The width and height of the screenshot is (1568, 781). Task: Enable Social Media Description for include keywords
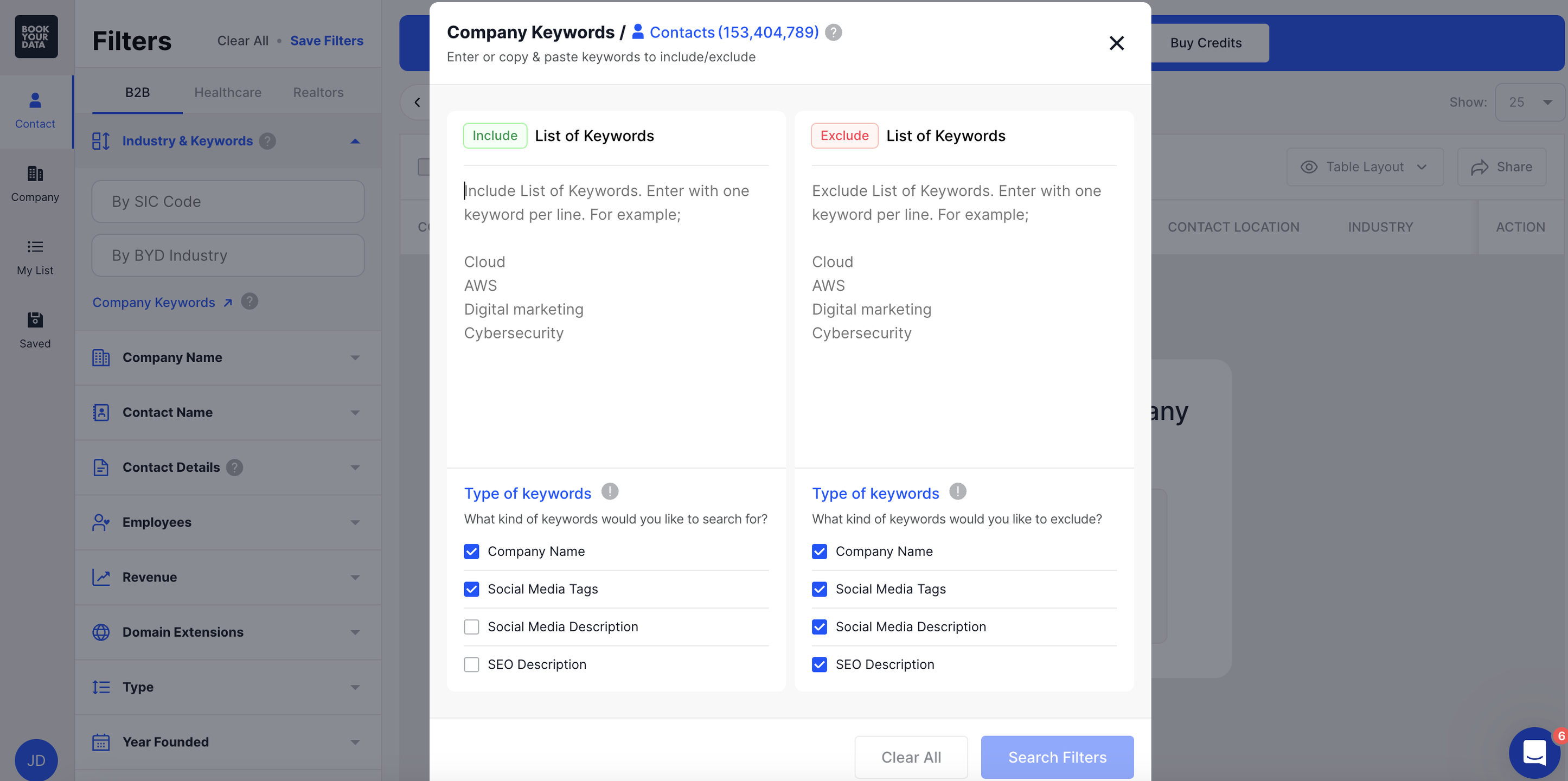point(472,627)
